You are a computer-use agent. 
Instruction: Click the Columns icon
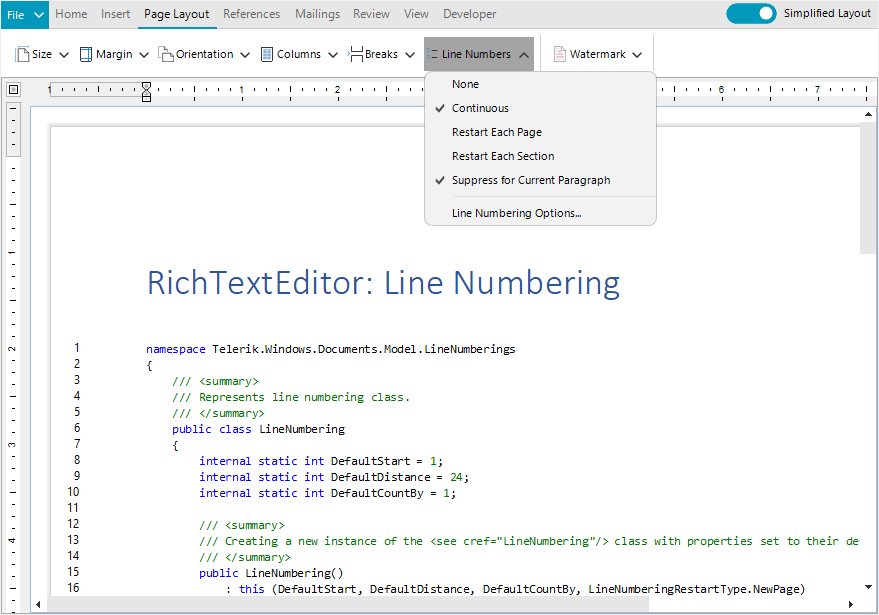pyautogui.click(x=267, y=54)
